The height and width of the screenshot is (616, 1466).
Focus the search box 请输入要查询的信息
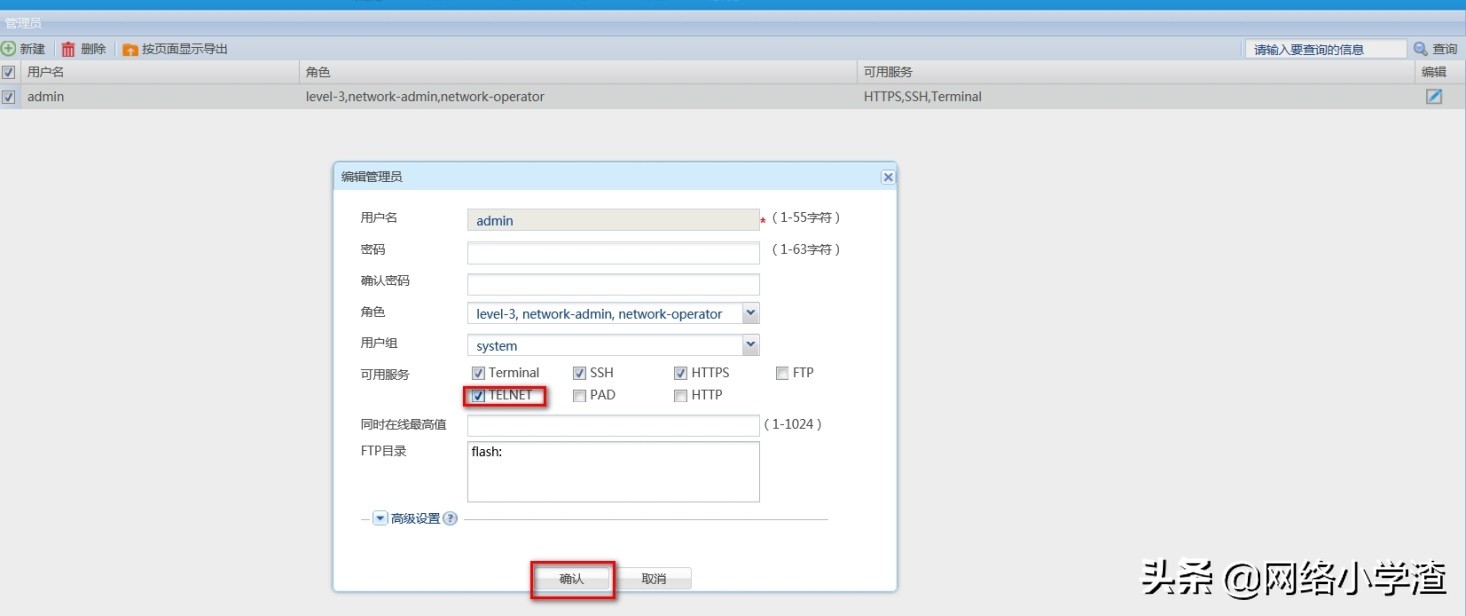(x=1325, y=49)
